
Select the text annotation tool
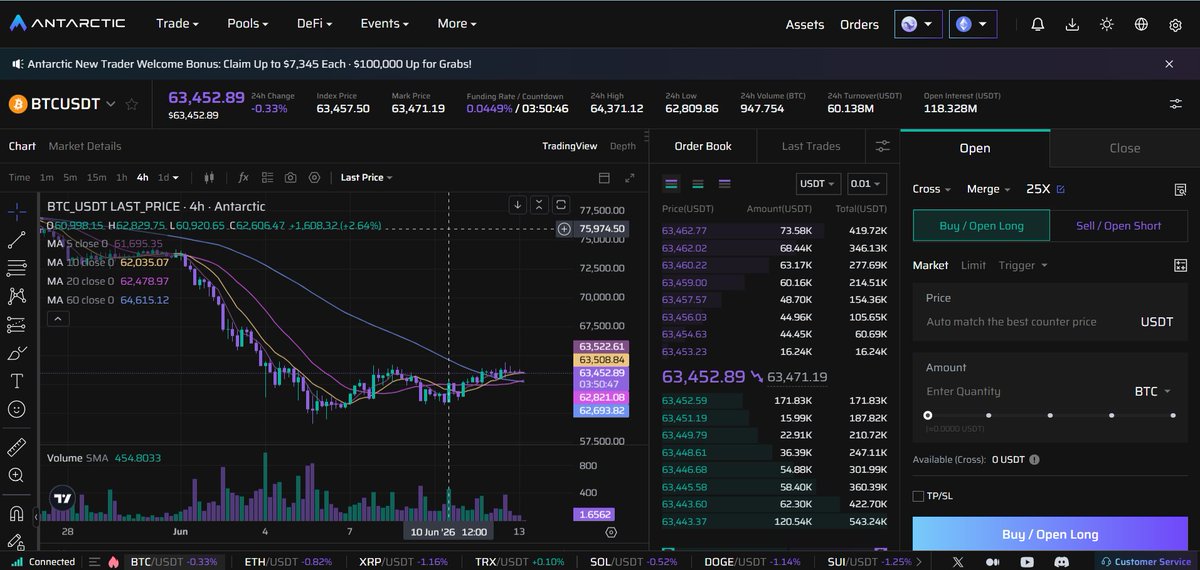tap(16, 381)
